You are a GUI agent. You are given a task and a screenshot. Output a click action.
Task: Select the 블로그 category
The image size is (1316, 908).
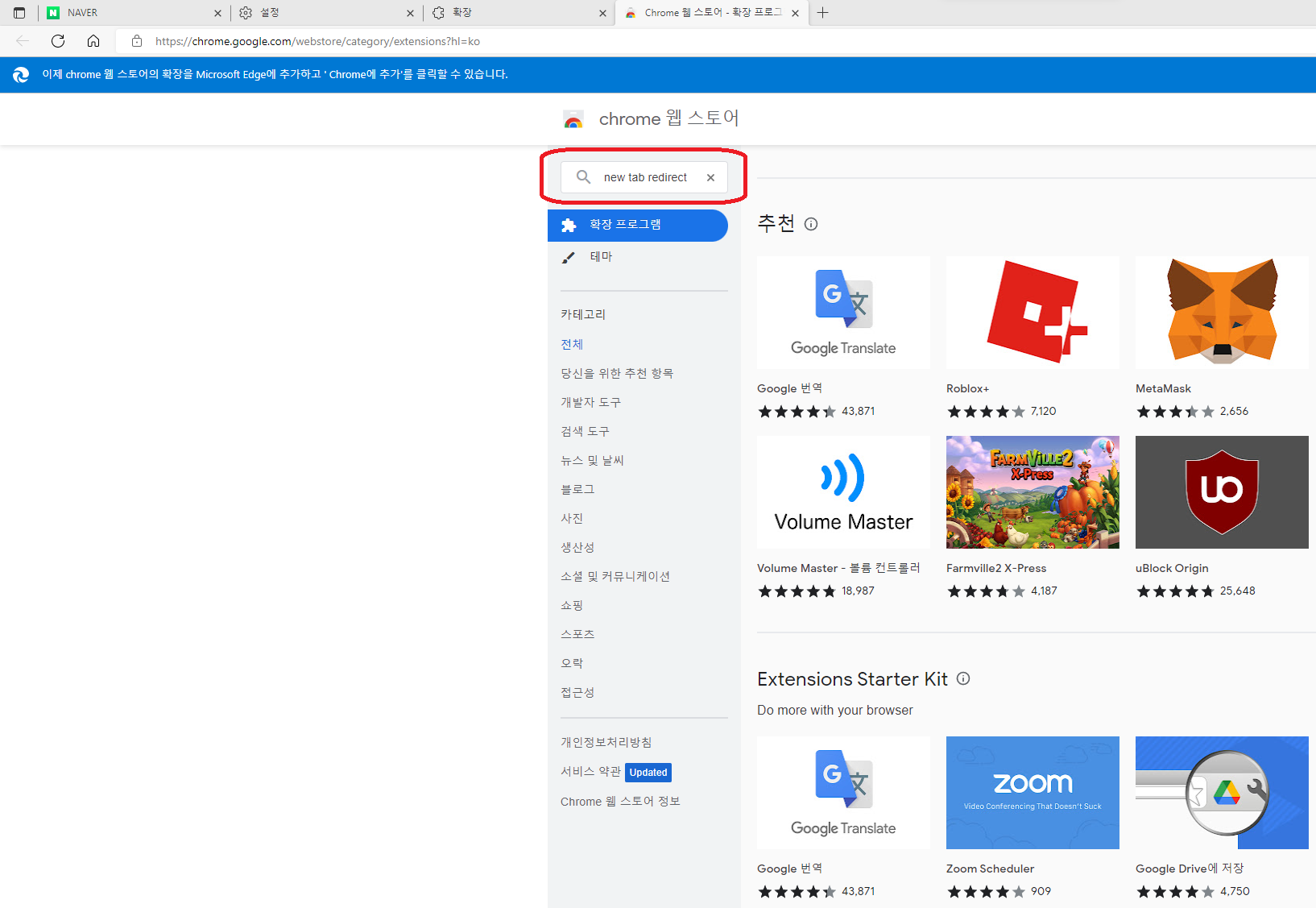pos(577,489)
